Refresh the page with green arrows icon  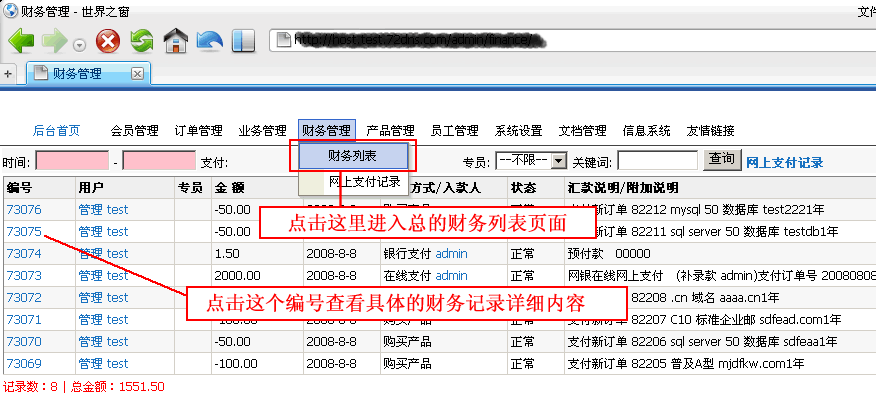tap(142, 41)
